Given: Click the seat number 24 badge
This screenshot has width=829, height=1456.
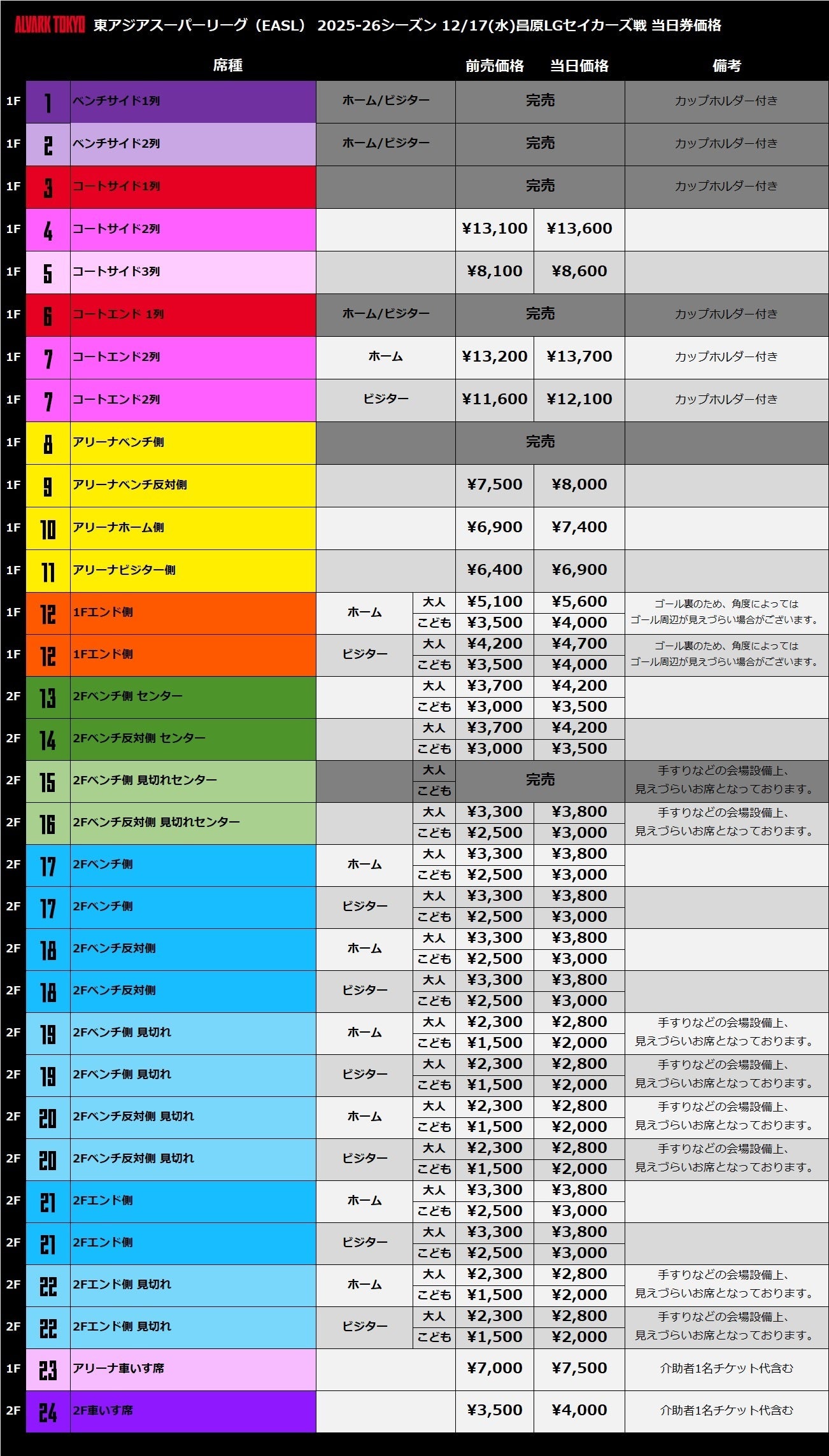Looking at the screenshot, I should pyautogui.click(x=48, y=1411).
